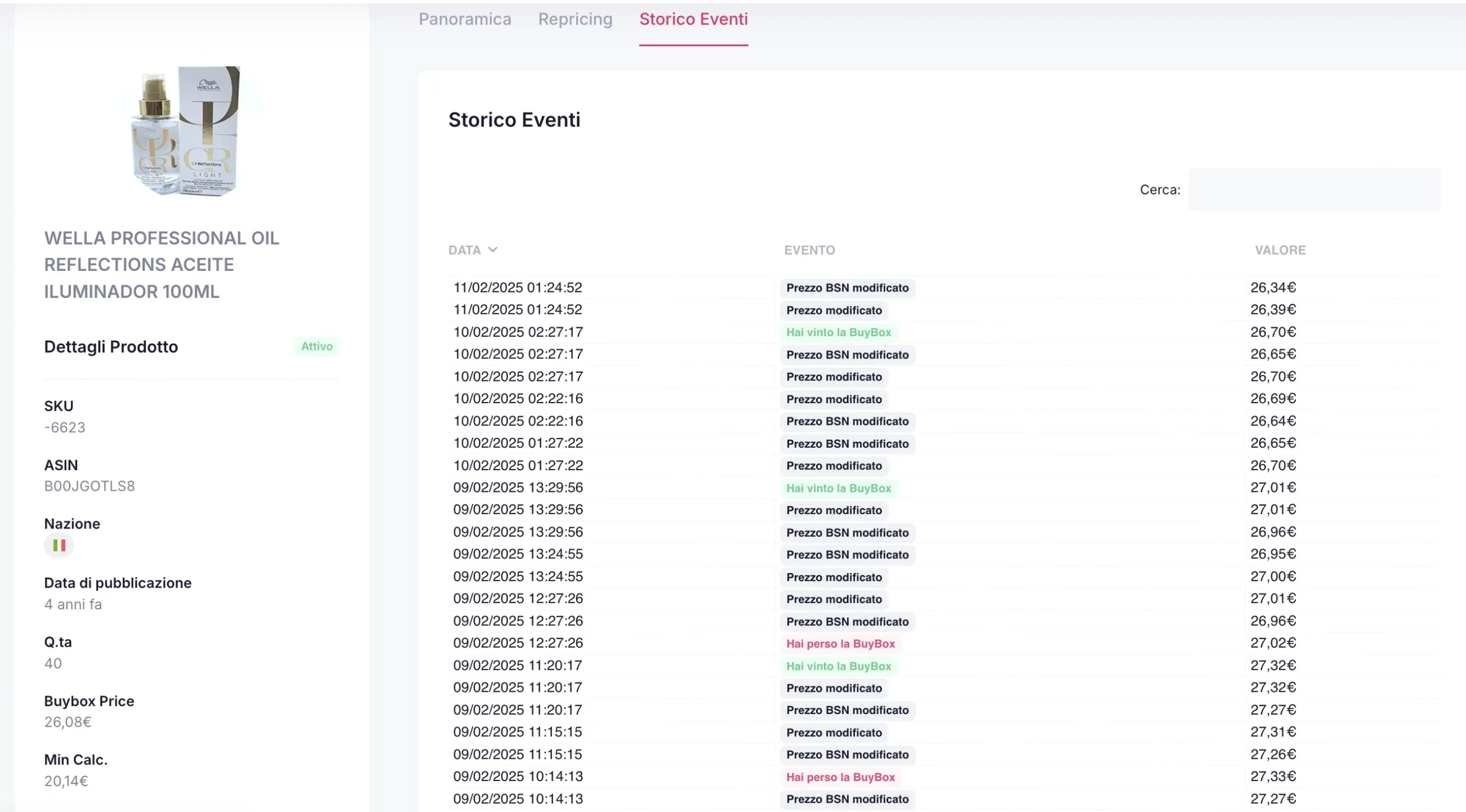
Task: Click 'Prezzo modificato' at 10/02/2025 02:27:17
Action: (834, 377)
